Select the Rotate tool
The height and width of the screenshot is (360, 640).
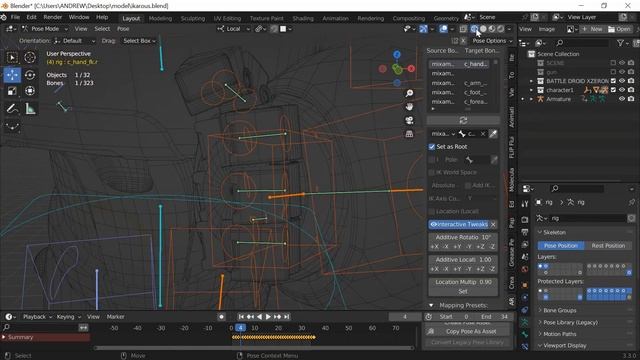30,75
